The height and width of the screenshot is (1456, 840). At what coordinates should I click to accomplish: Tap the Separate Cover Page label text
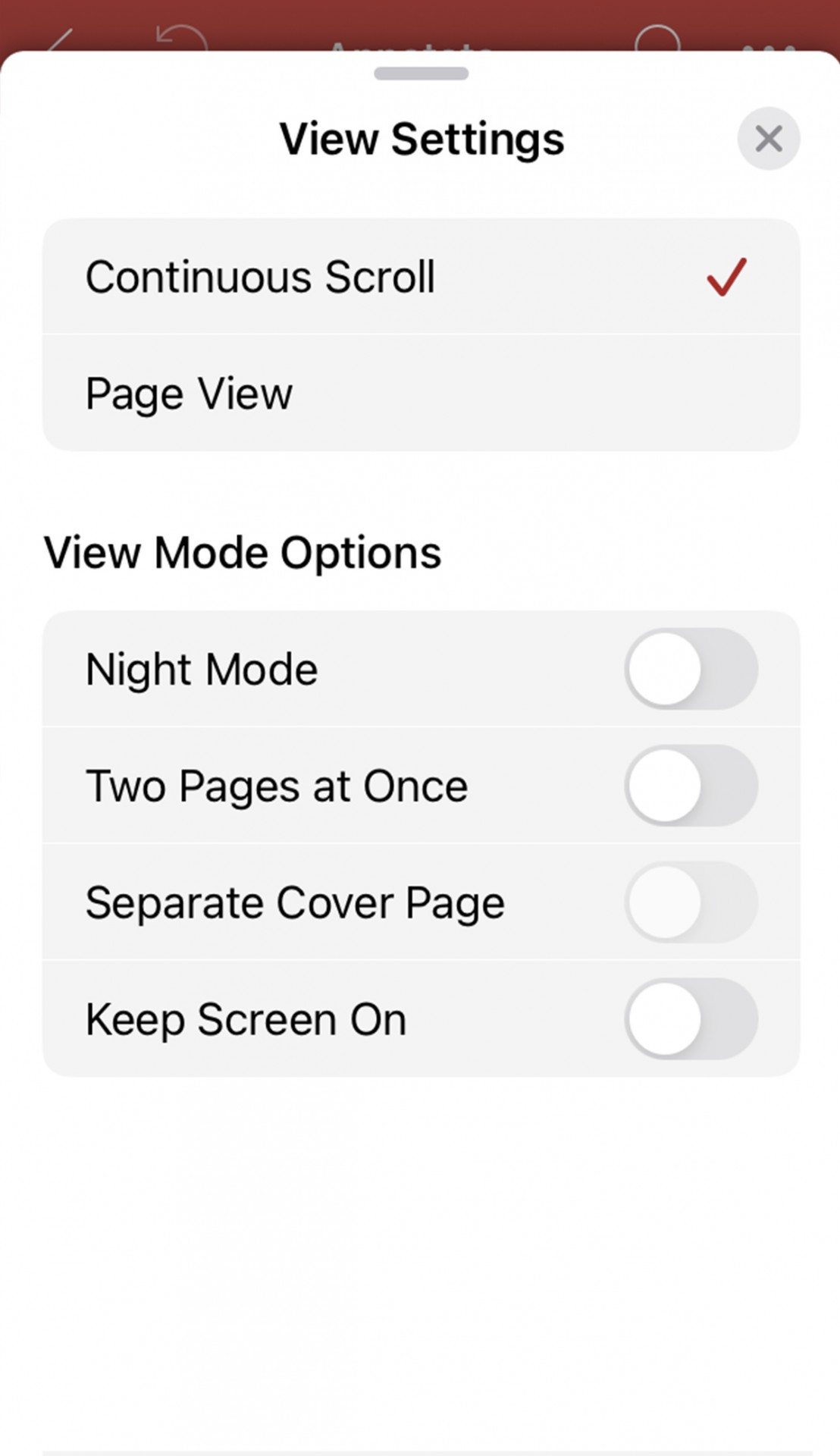(296, 902)
